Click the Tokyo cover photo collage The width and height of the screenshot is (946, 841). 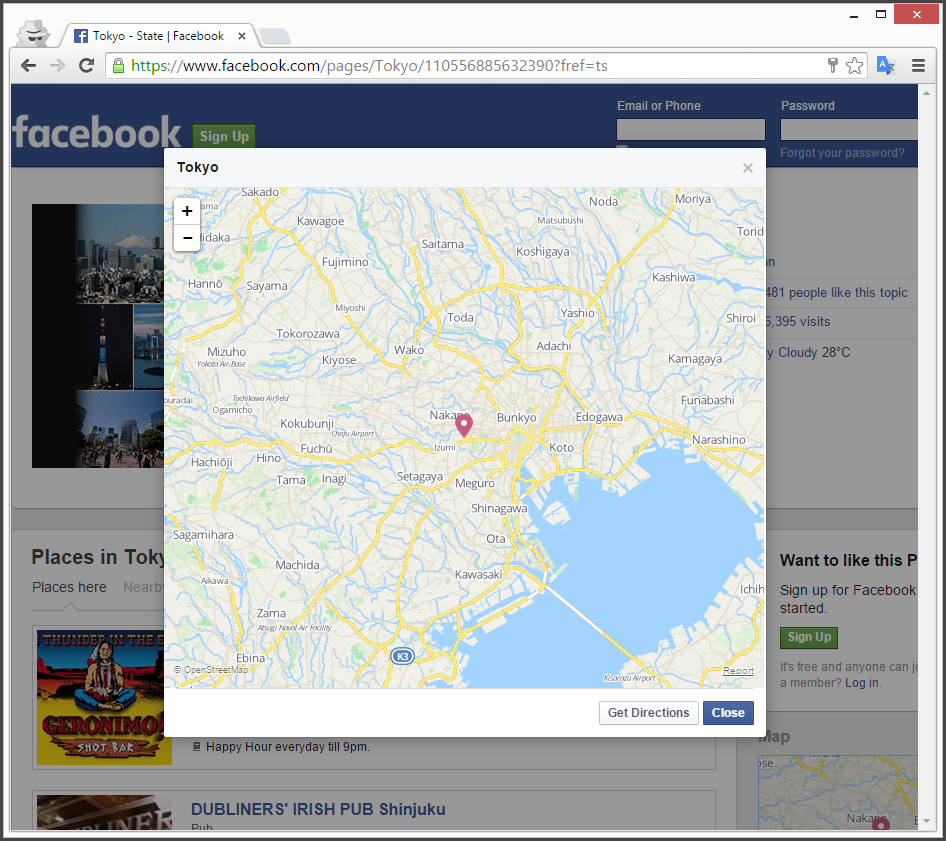click(x=98, y=335)
